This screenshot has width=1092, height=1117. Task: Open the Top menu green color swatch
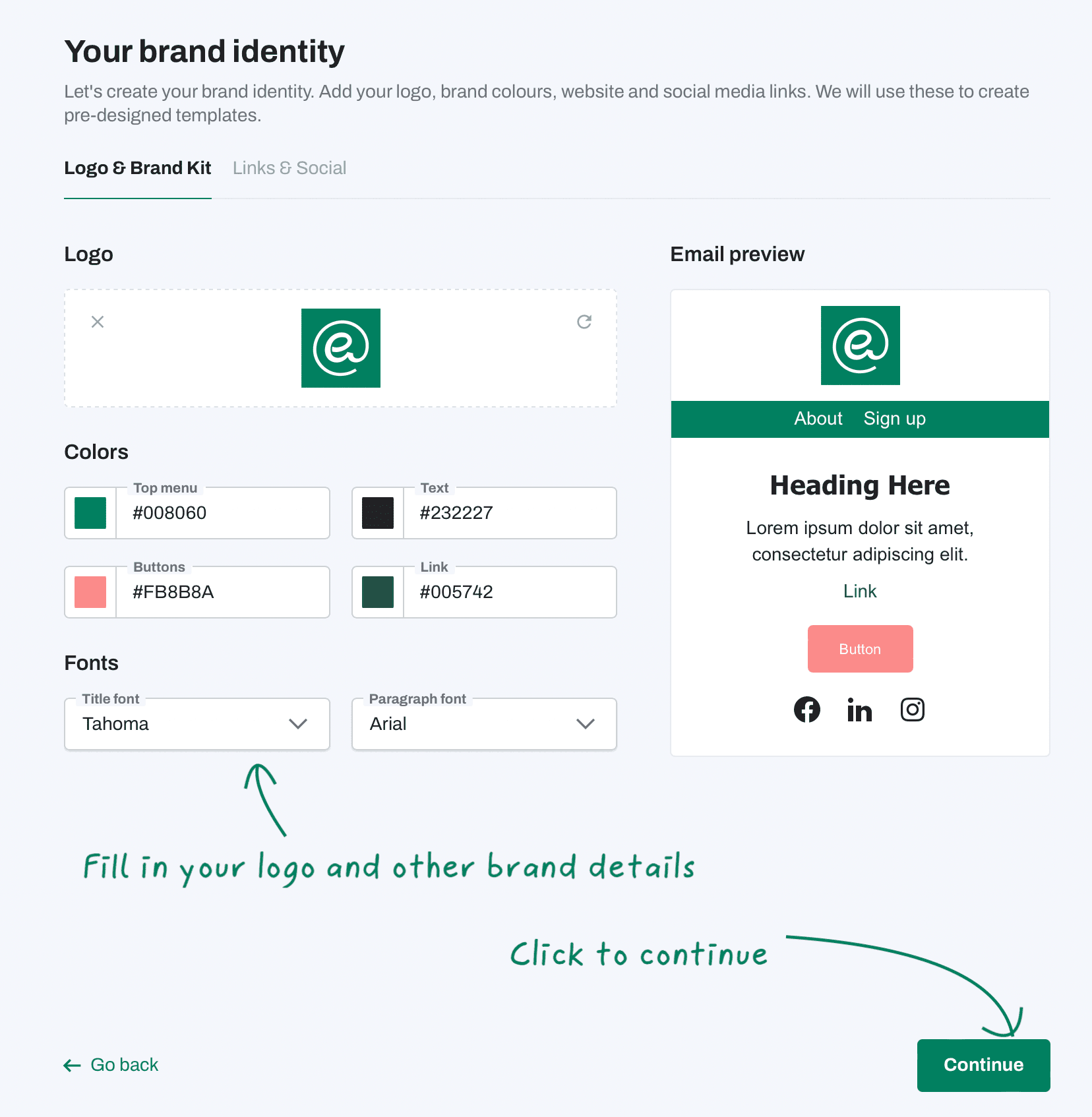point(90,513)
